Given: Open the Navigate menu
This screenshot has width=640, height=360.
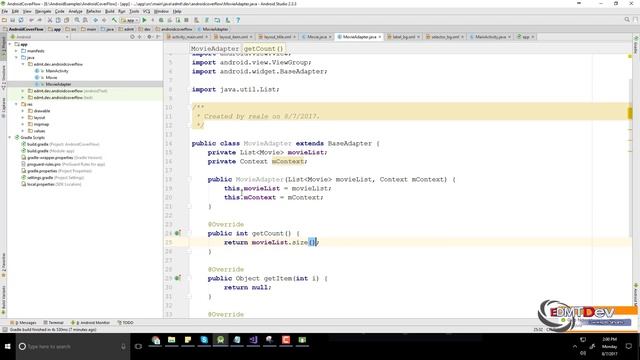Looking at the screenshot, I should 43,11.
